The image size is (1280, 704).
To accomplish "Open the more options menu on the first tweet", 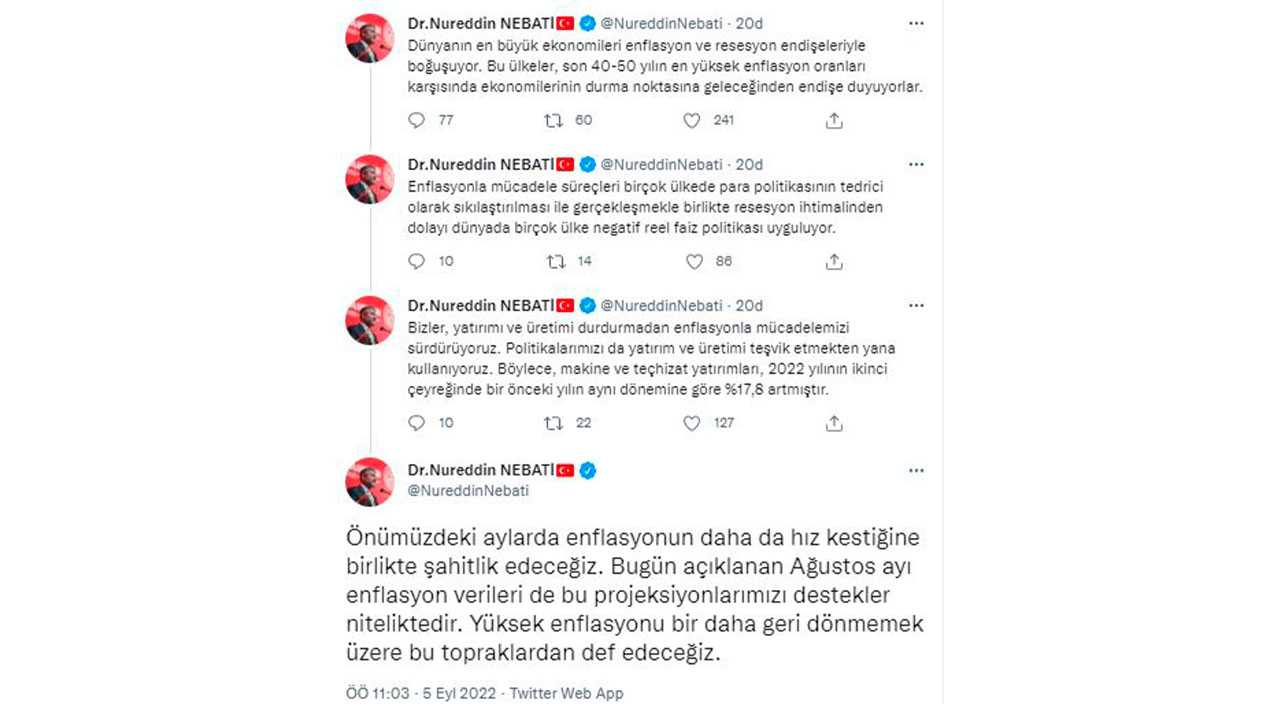I will click(x=915, y=22).
